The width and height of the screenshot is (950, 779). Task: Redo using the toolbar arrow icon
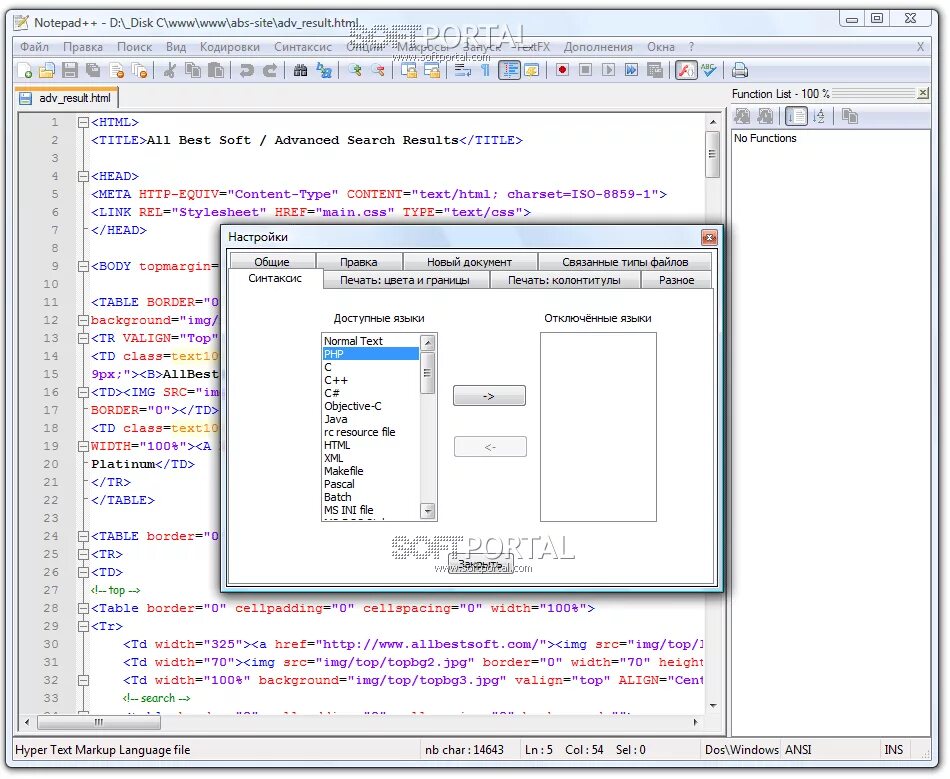[270, 70]
